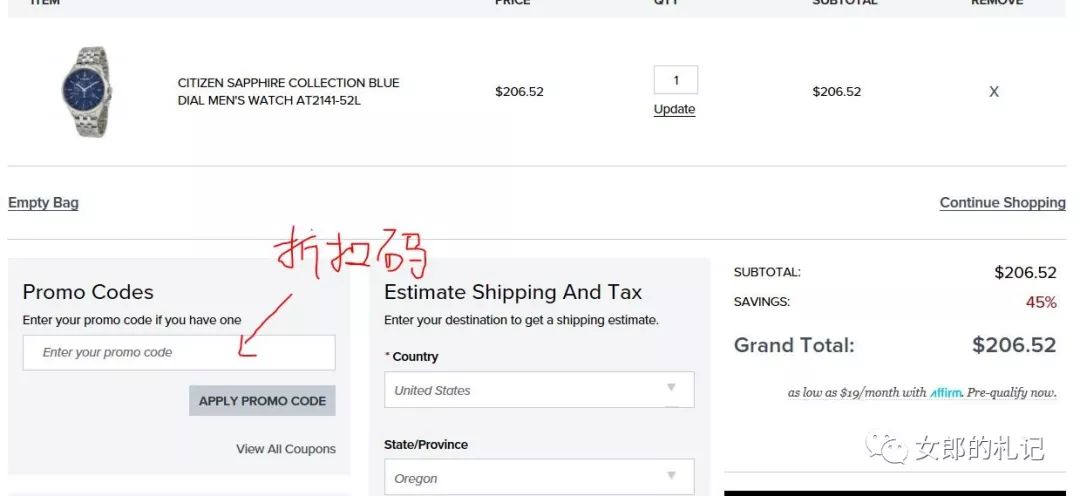The height and width of the screenshot is (496, 1080).
Task: Click the Estimate Shipping And Tax heading
Action: tap(513, 292)
